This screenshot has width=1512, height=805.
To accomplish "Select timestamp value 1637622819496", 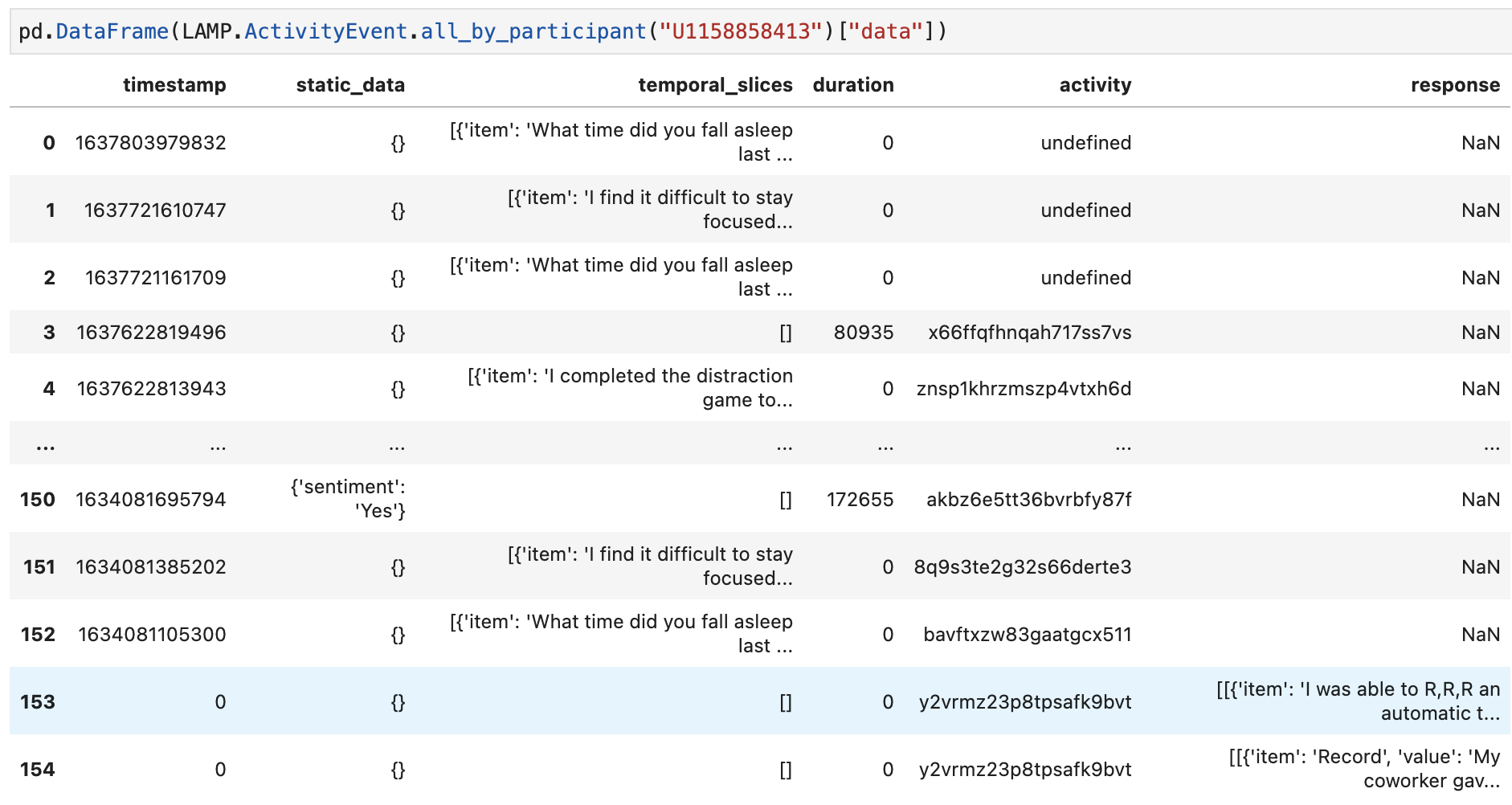I will click(151, 333).
